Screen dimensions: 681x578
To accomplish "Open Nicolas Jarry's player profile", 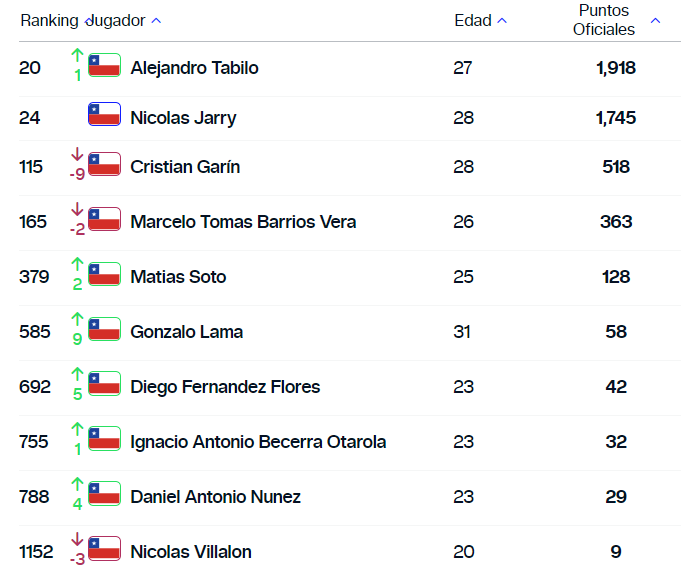I will tap(183, 118).
